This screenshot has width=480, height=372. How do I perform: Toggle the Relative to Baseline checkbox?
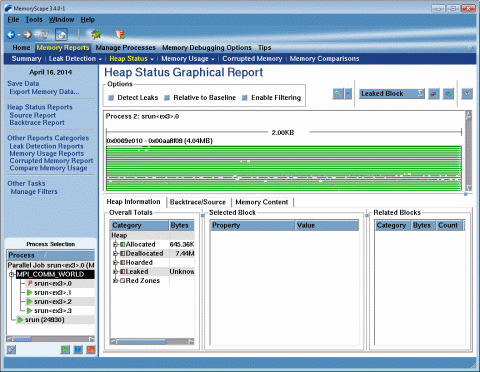167,98
